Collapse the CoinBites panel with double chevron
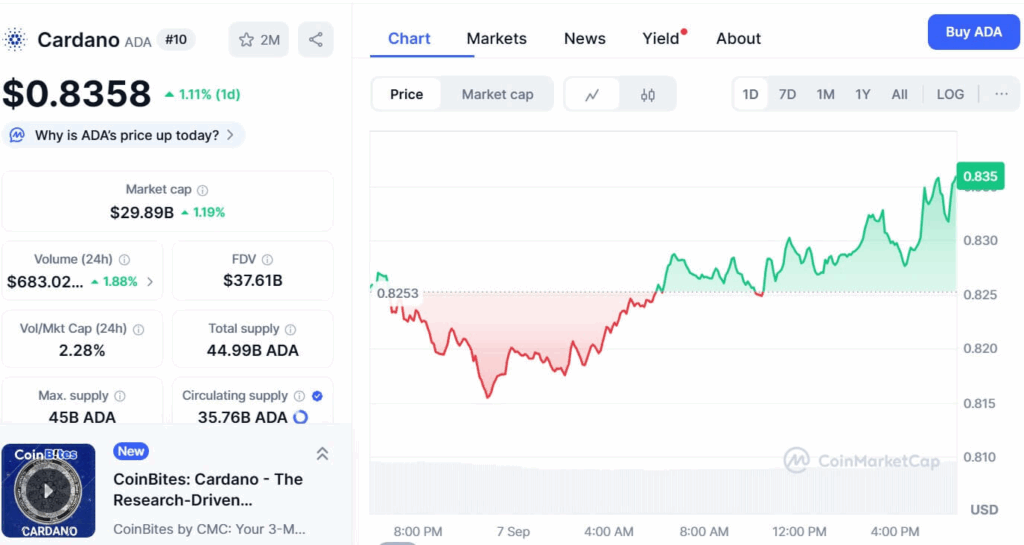Screen dimensions: 1024x545 coord(322,454)
